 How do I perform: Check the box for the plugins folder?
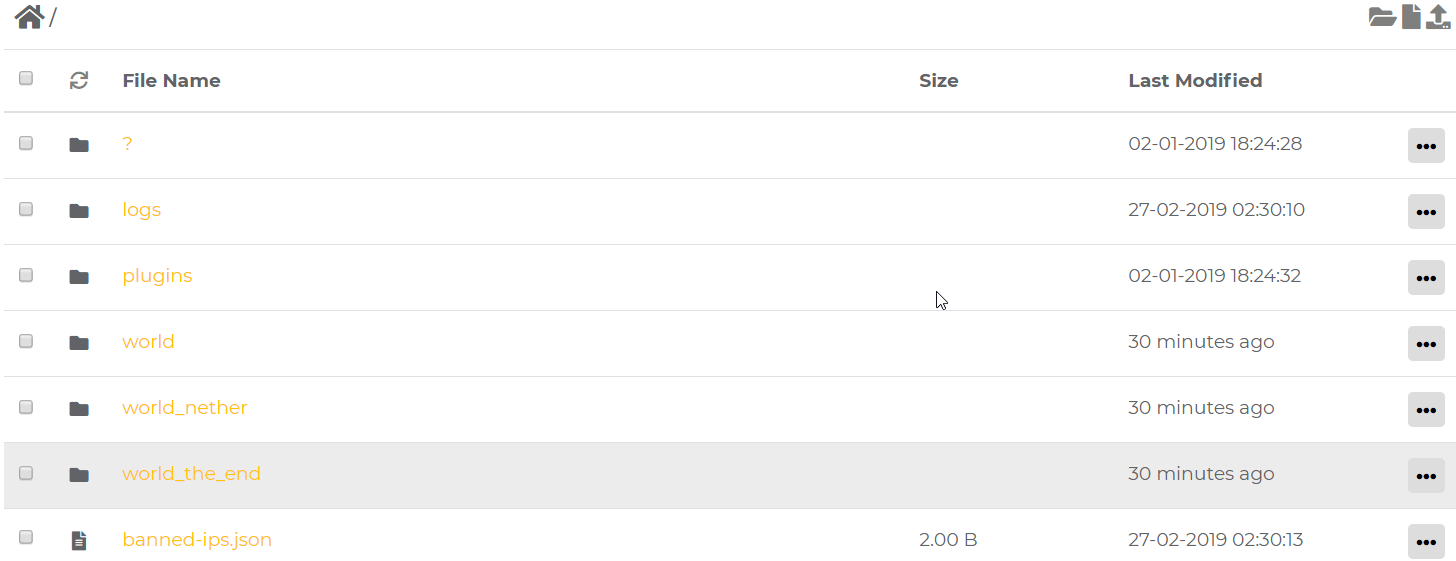pos(26,275)
